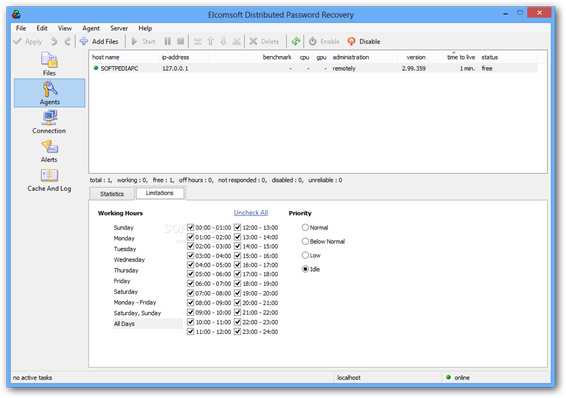Move item down arrow icon
This screenshot has height=398, width=566.
(x=223, y=41)
